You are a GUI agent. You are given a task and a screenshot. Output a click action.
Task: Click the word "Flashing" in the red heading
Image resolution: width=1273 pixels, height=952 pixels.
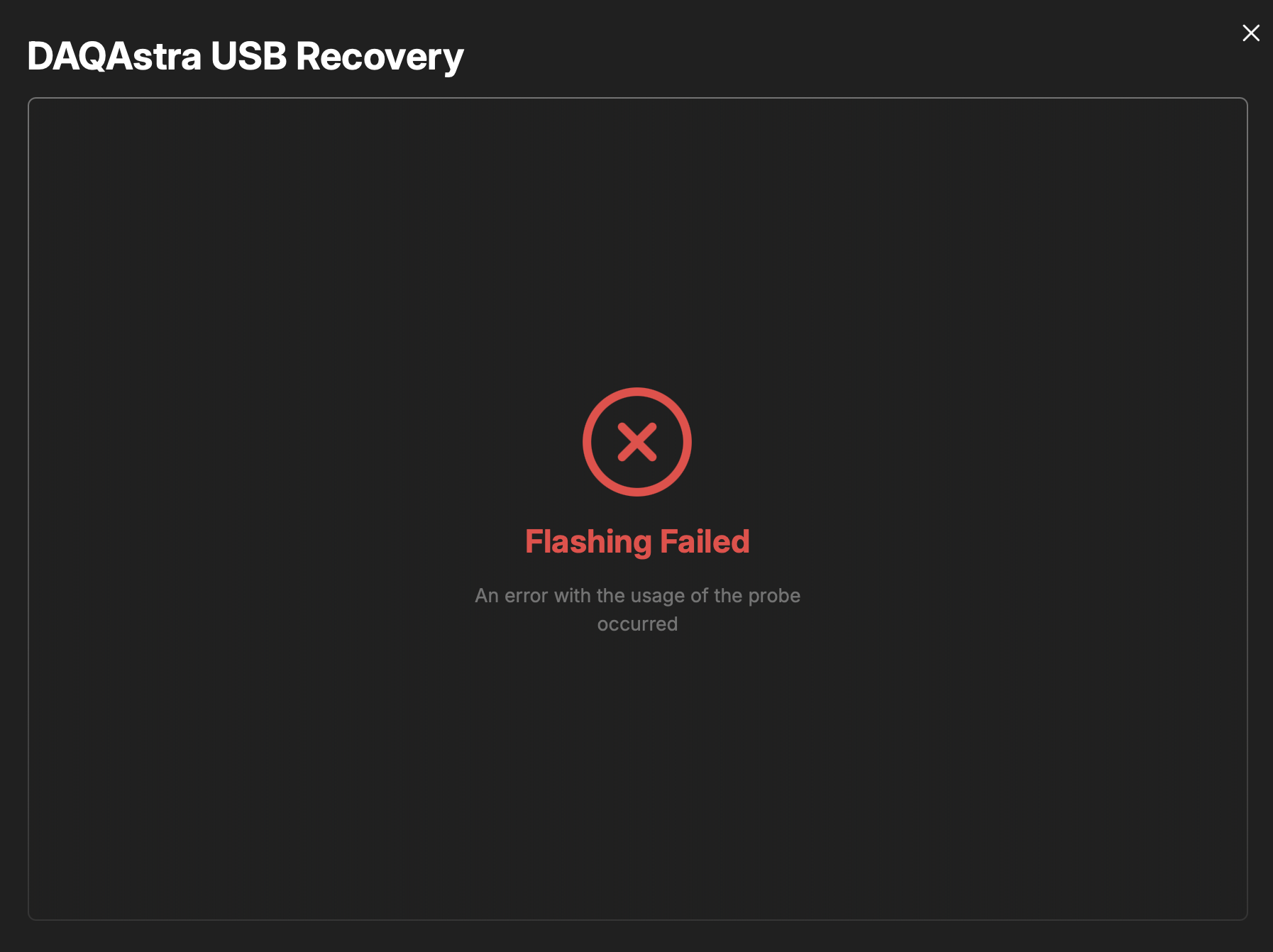click(x=588, y=543)
